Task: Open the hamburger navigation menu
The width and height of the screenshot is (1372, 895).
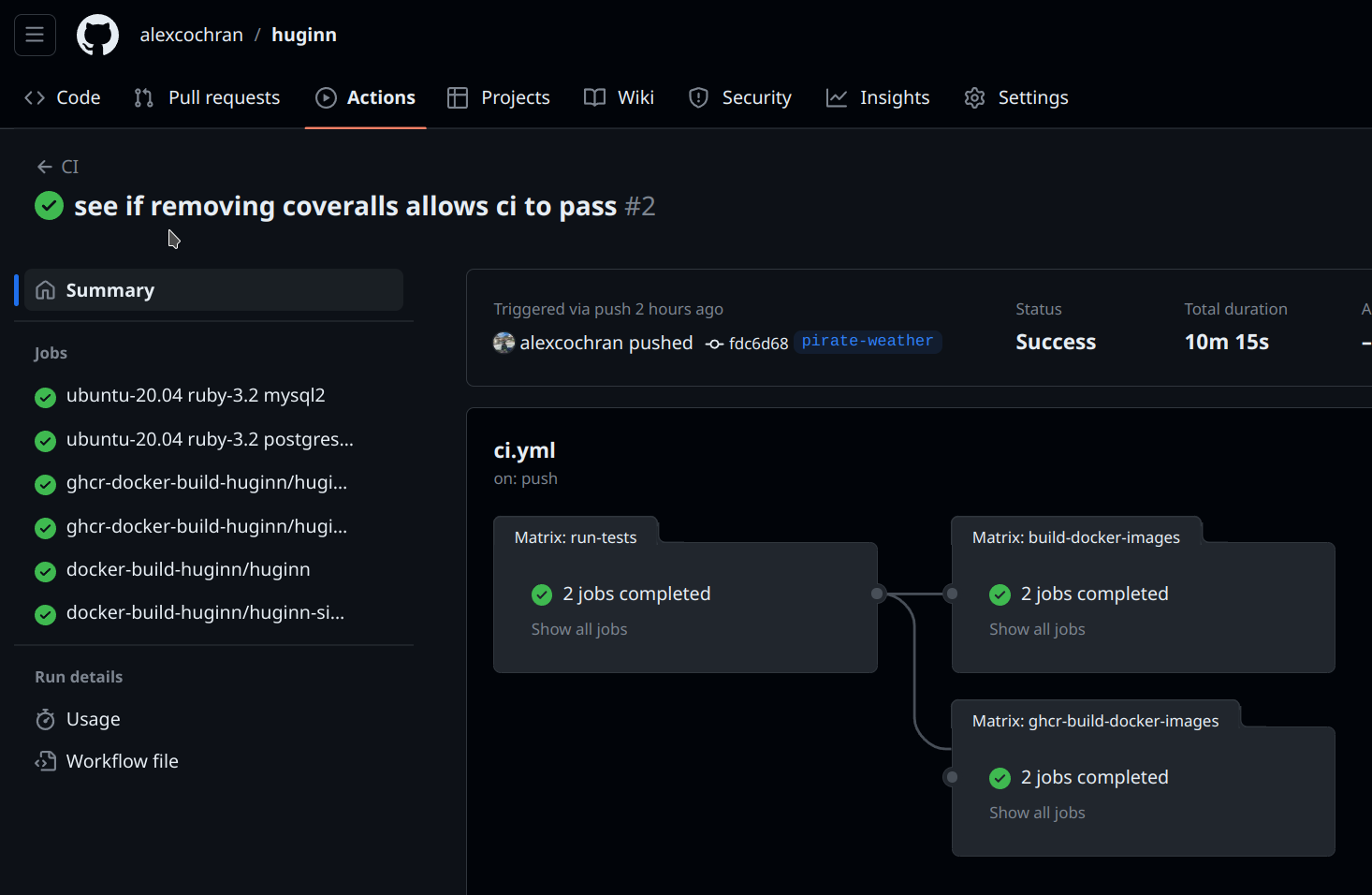Action: [35, 35]
